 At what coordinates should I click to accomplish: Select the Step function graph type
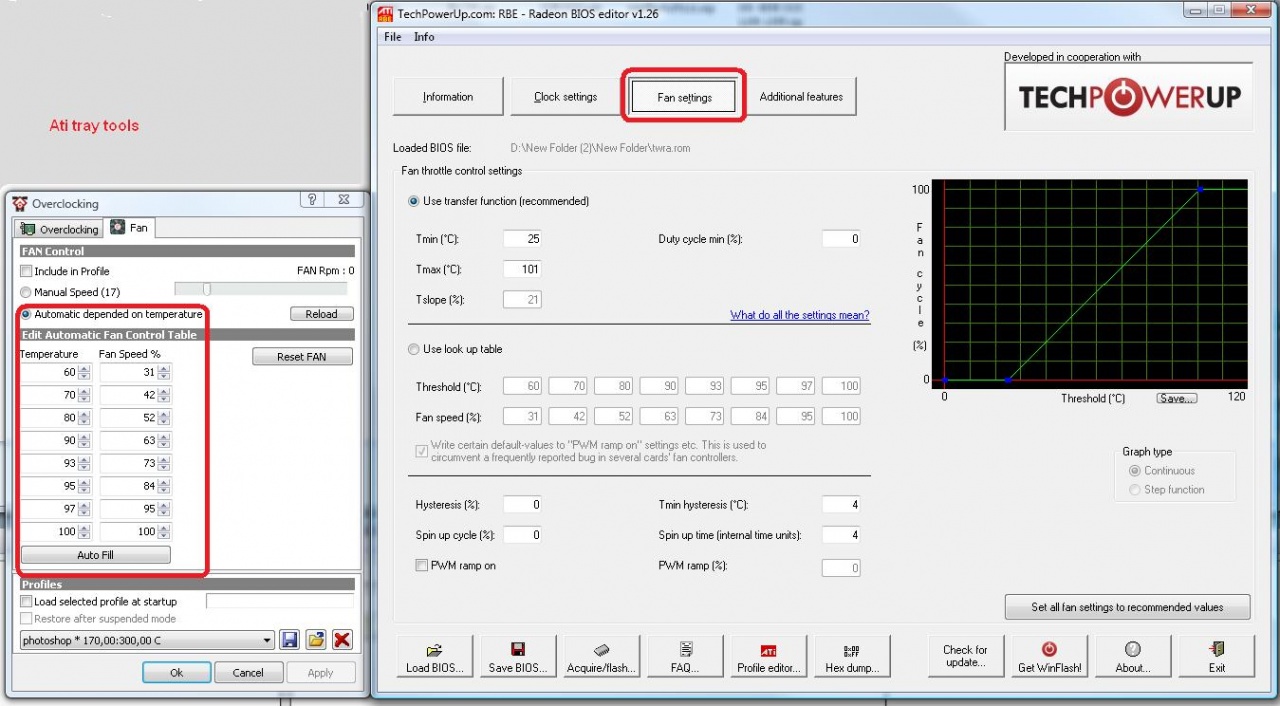point(1134,490)
